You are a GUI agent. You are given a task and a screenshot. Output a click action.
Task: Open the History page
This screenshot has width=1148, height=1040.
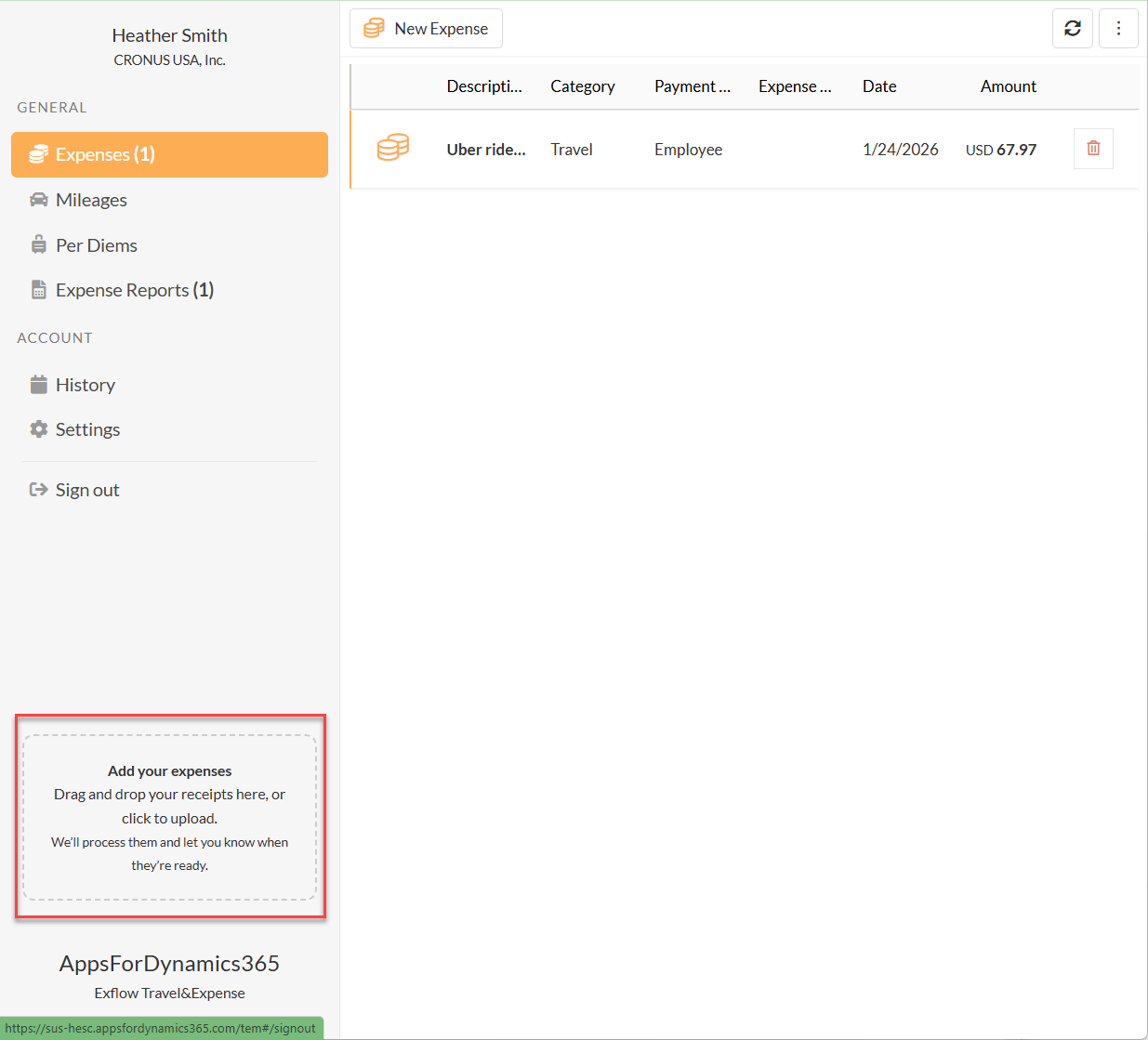click(85, 385)
